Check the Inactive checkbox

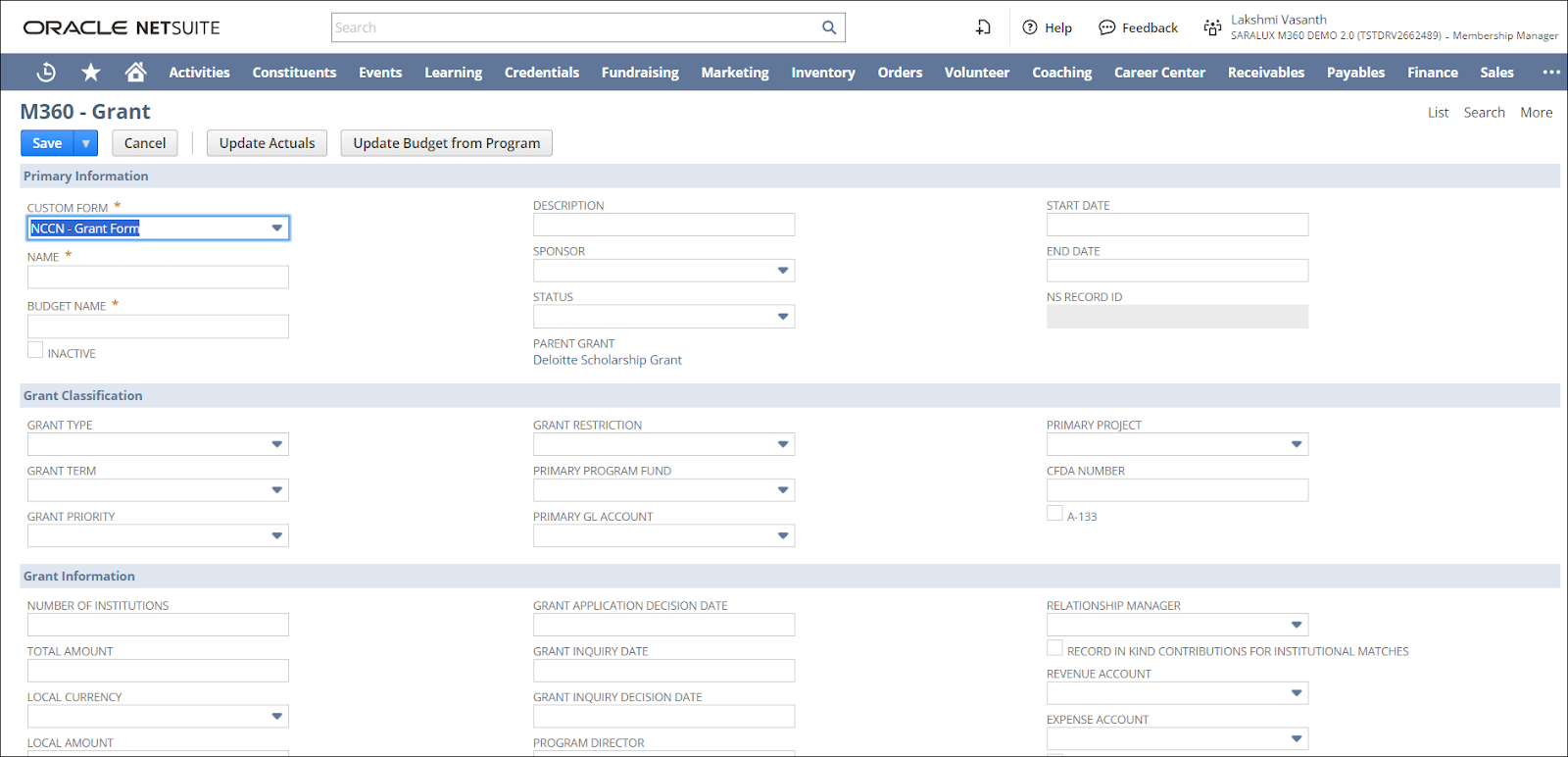[35, 350]
